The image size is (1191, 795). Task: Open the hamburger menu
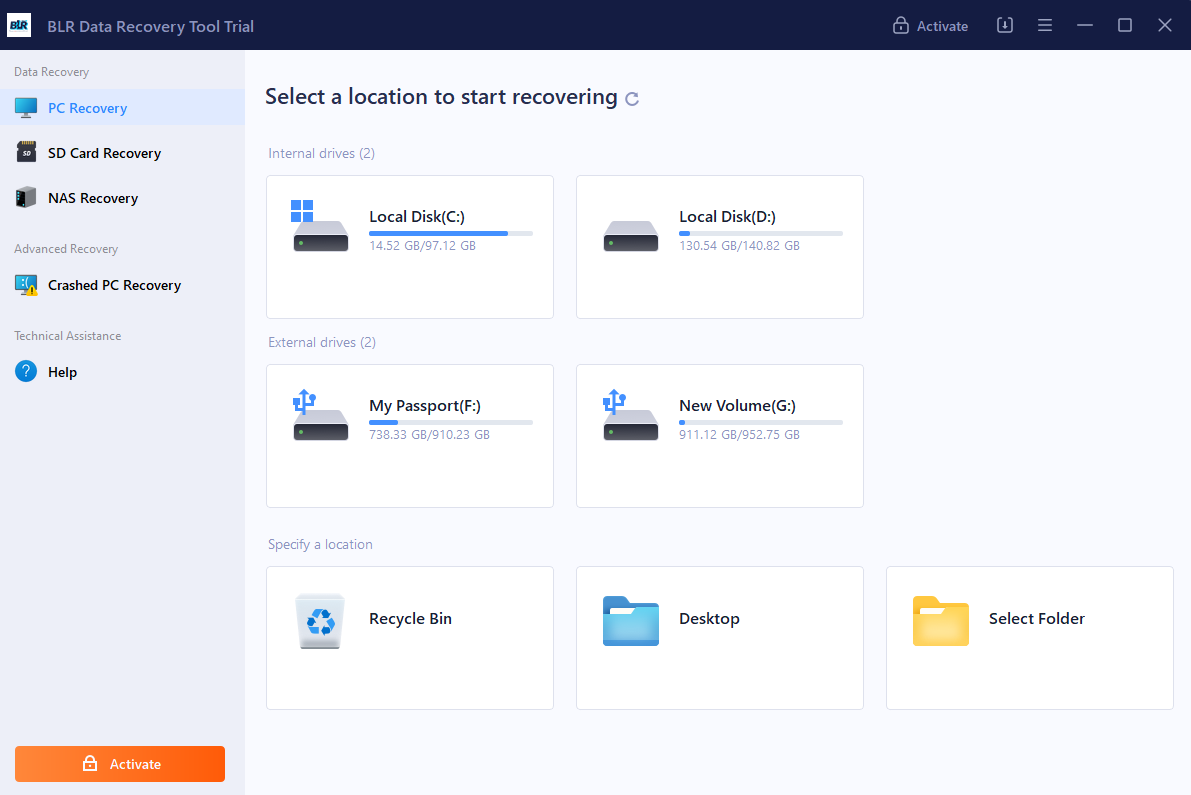1044,25
